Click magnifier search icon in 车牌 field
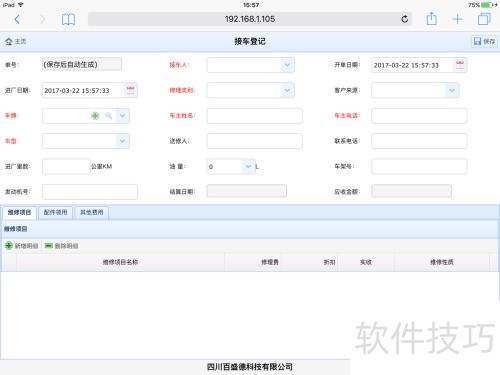Image resolution: width=500 pixels, height=375 pixels. coord(109,116)
